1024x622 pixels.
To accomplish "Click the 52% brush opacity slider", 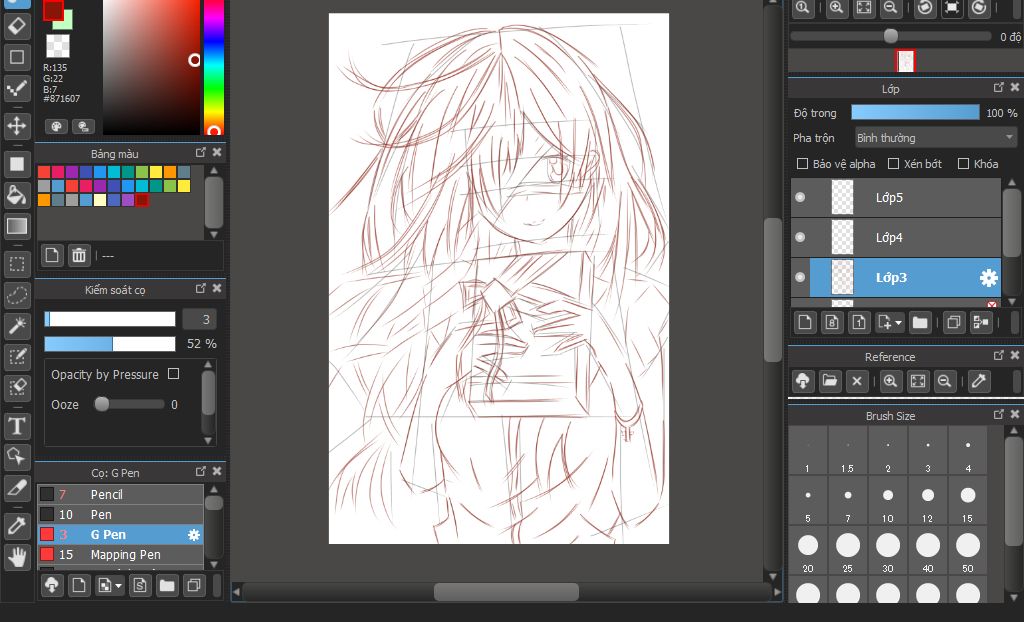I will click(x=110, y=344).
